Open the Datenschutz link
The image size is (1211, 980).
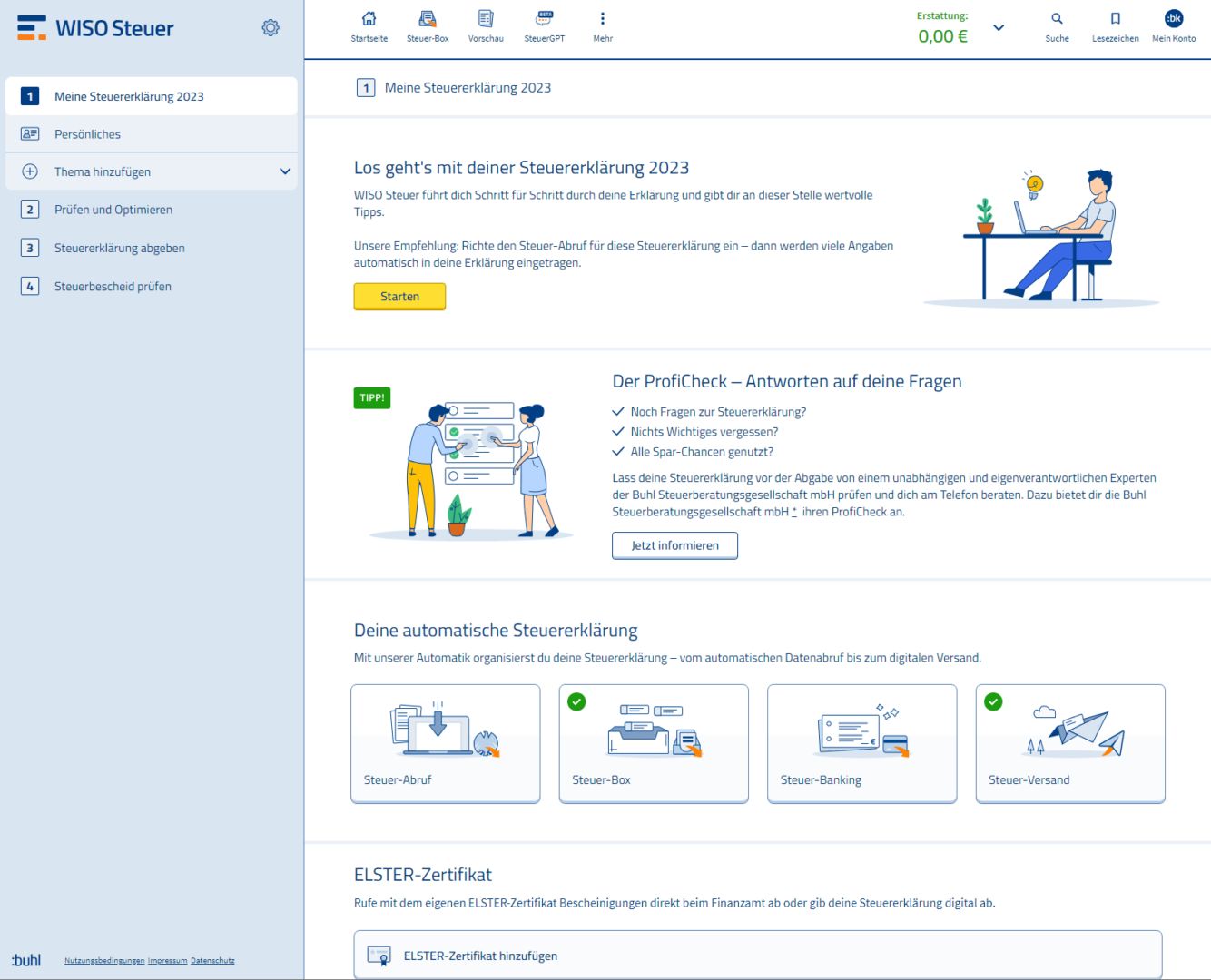click(212, 960)
